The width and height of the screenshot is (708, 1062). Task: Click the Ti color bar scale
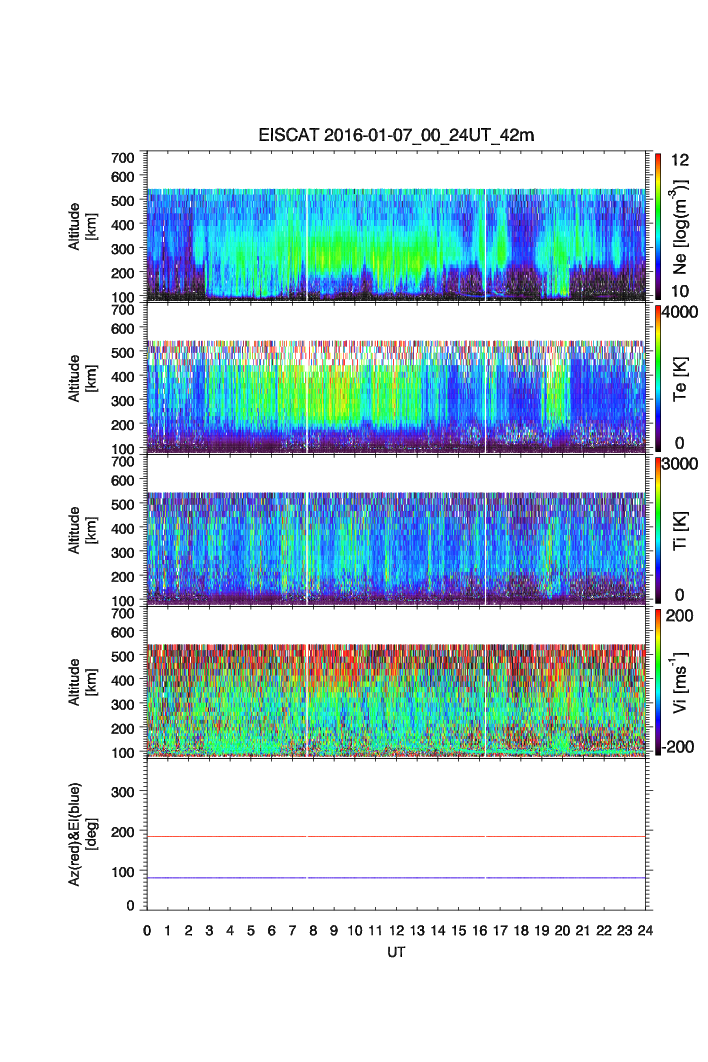pyautogui.click(x=658, y=530)
